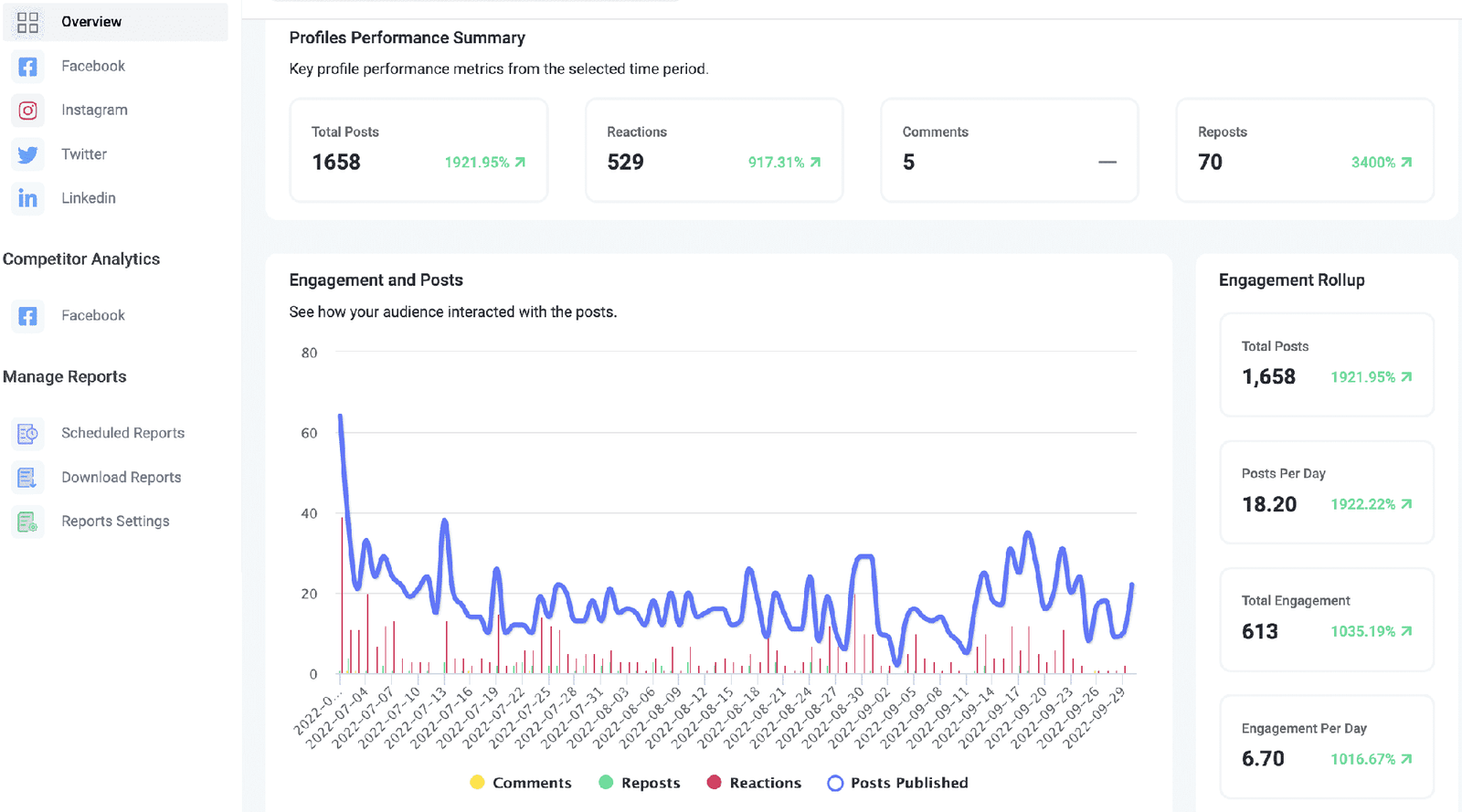
Task: Toggle Reactions series visibility in legend
Action: point(715,783)
